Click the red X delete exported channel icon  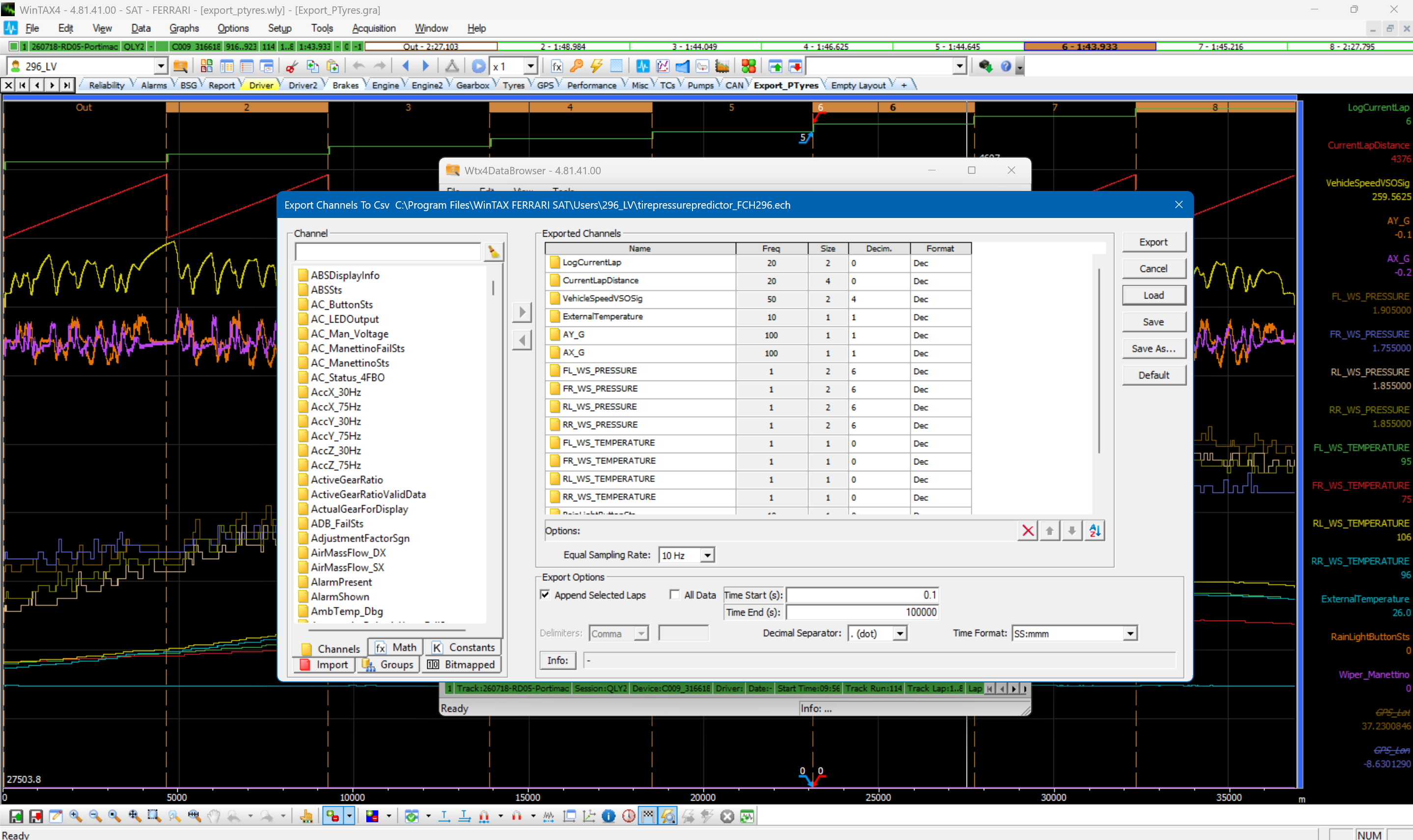point(1027,531)
